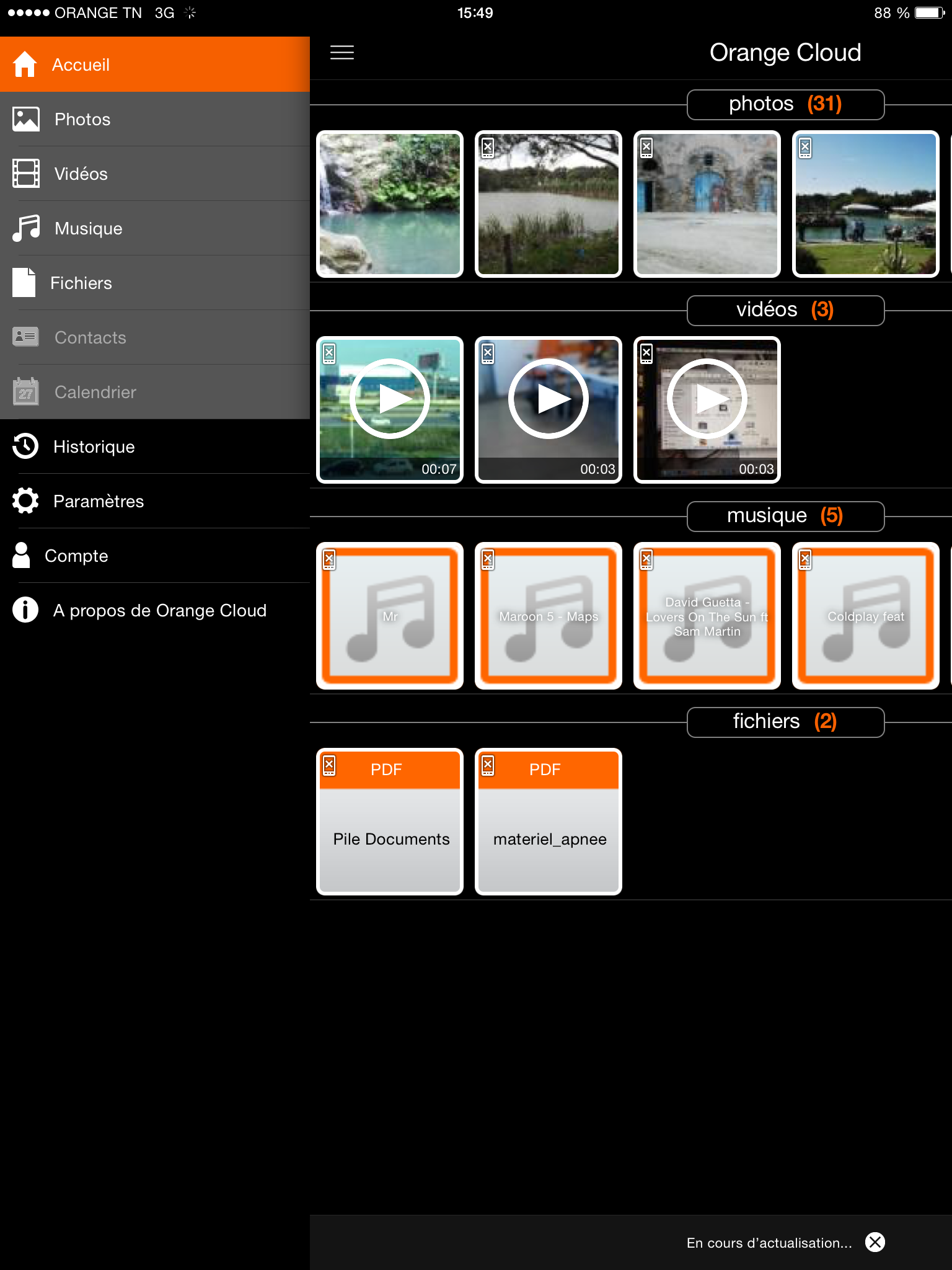Image resolution: width=952 pixels, height=1270 pixels.
Task: Click device badge on Coldplay feat track
Action: pos(805,559)
